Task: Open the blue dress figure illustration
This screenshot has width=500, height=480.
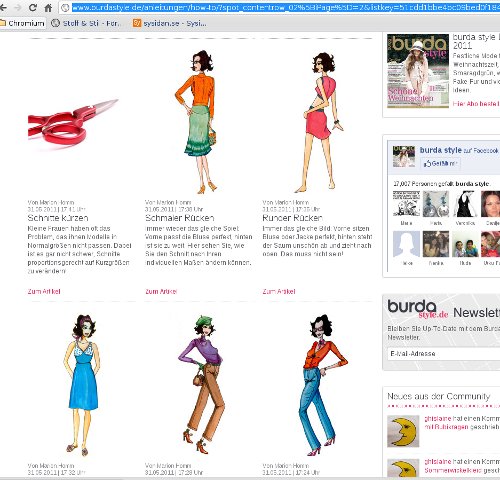Action: tap(82, 385)
